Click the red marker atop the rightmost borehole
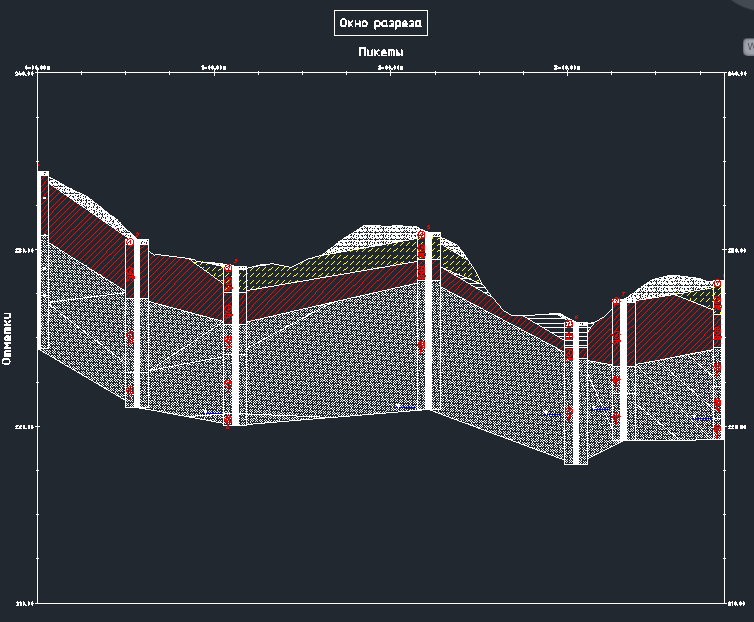The height and width of the screenshot is (622, 754). [717, 284]
